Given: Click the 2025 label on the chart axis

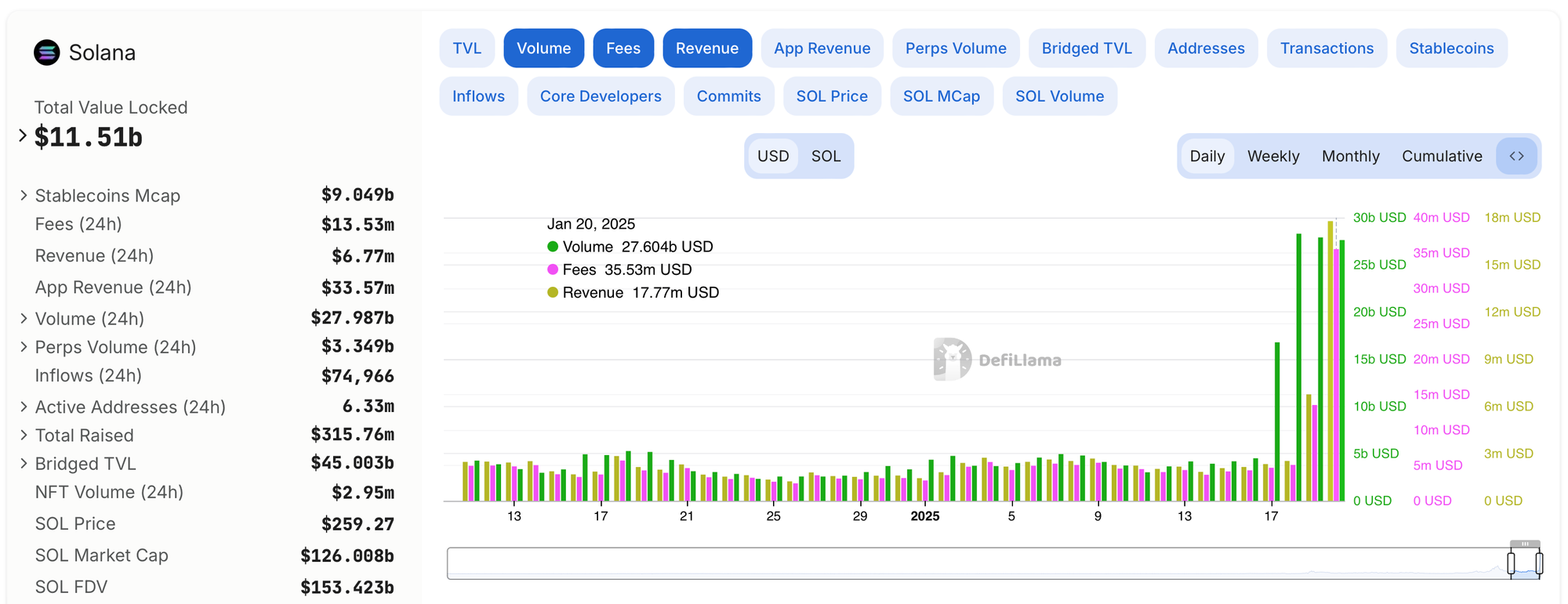Looking at the screenshot, I should tap(925, 516).
